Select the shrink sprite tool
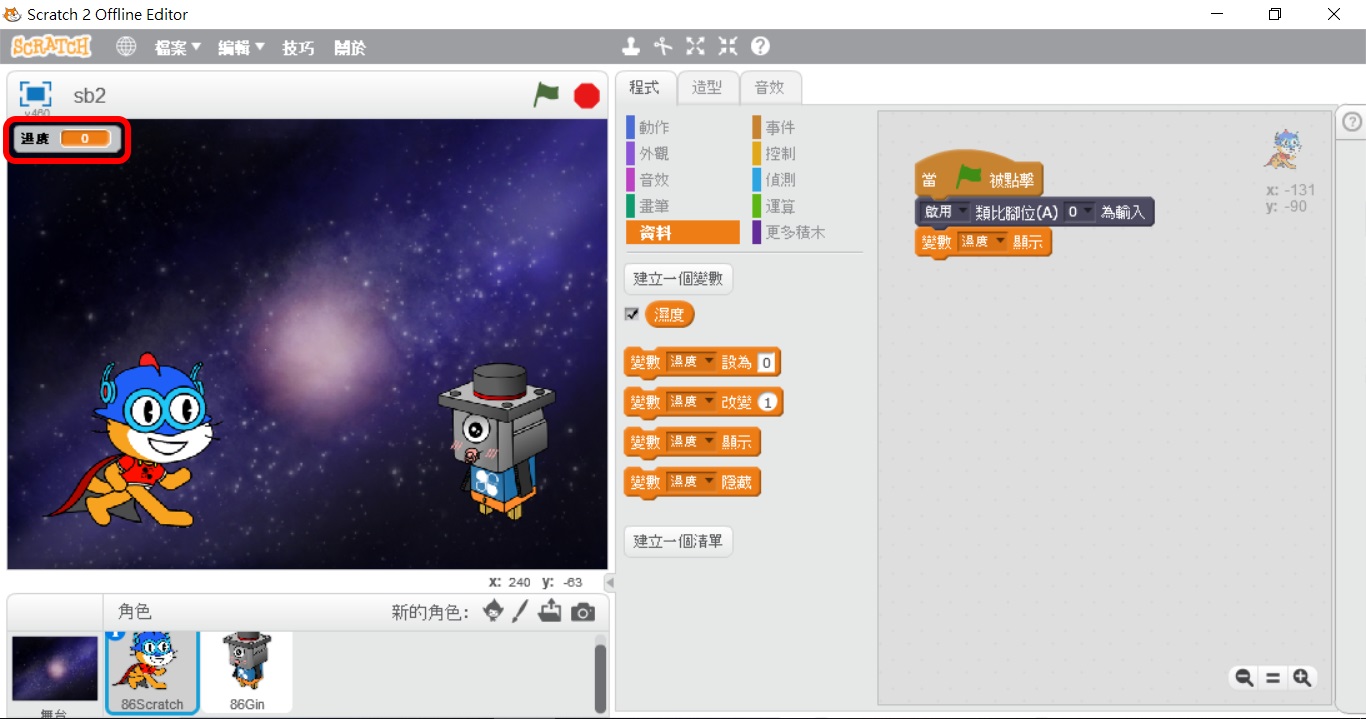This screenshot has height=719, width=1366. pyautogui.click(x=727, y=46)
